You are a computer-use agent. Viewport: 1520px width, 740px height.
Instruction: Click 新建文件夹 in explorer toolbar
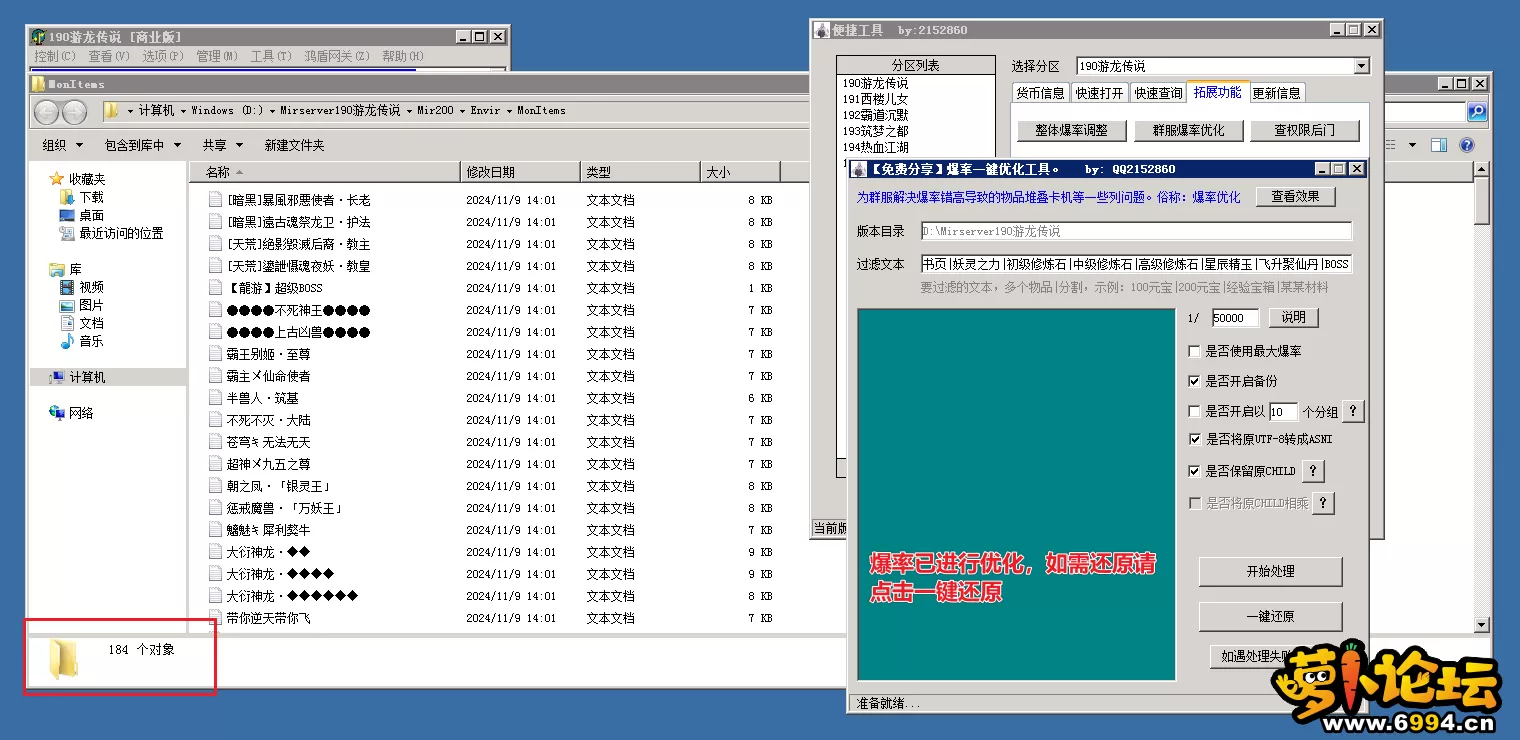pyautogui.click(x=294, y=145)
